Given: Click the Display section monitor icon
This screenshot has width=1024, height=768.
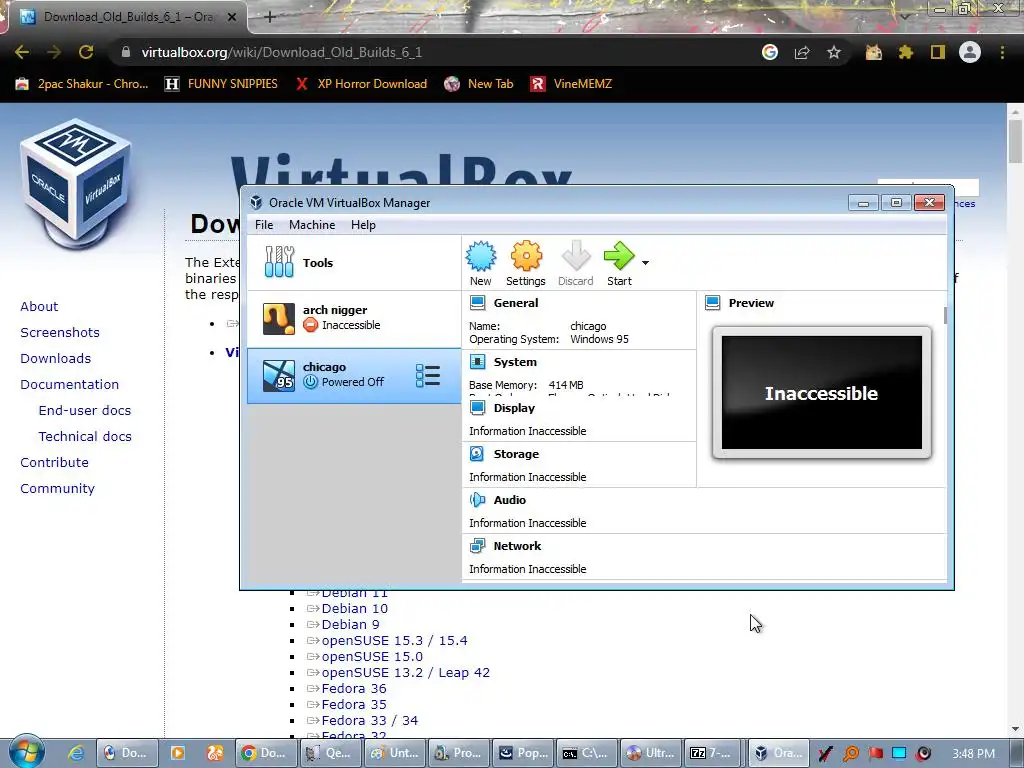Looking at the screenshot, I should click(x=477, y=408).
